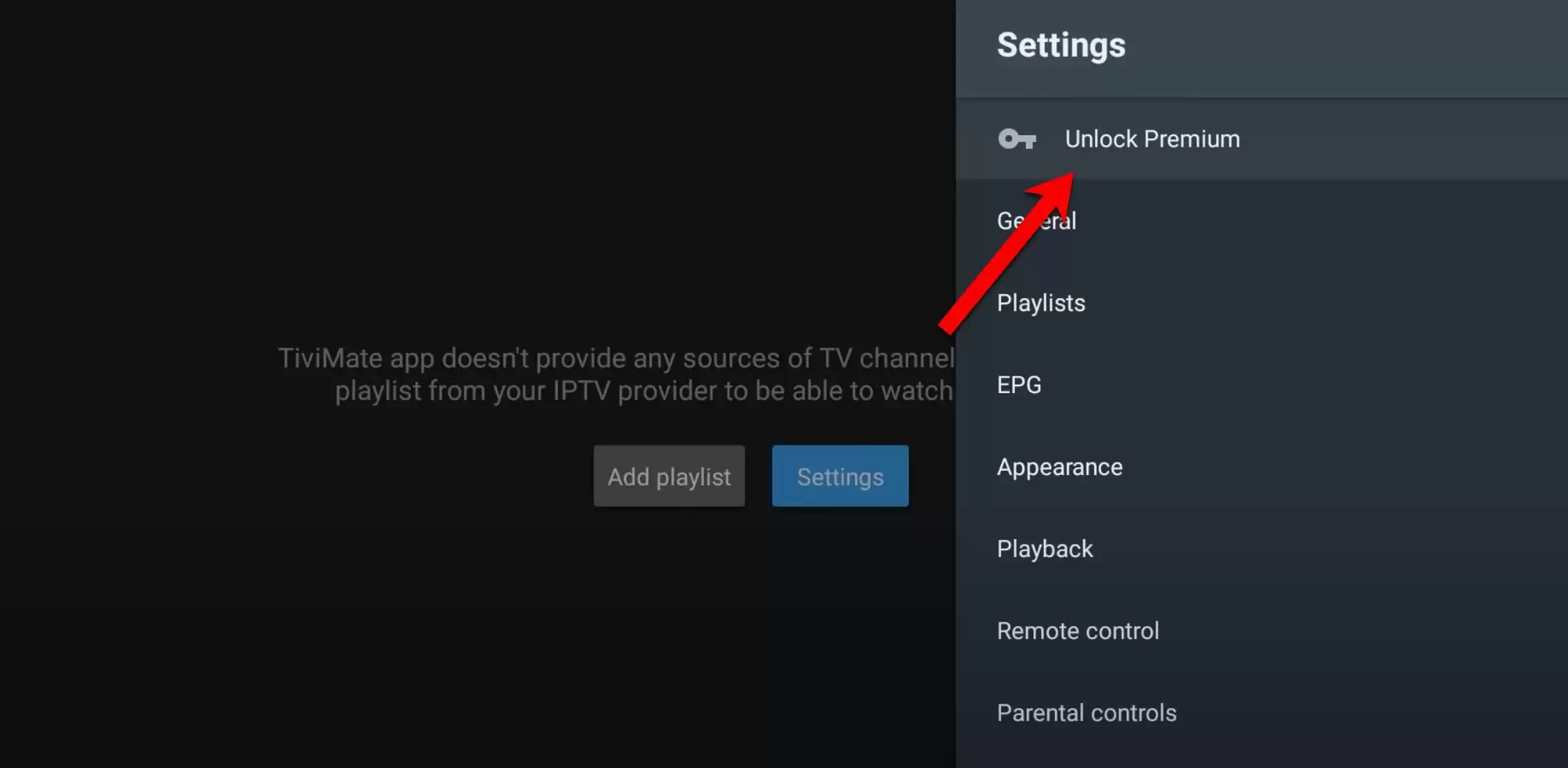The image size is (1568, 768).
Task: Open Parental controls settings
Action: tap(1086, 713)
